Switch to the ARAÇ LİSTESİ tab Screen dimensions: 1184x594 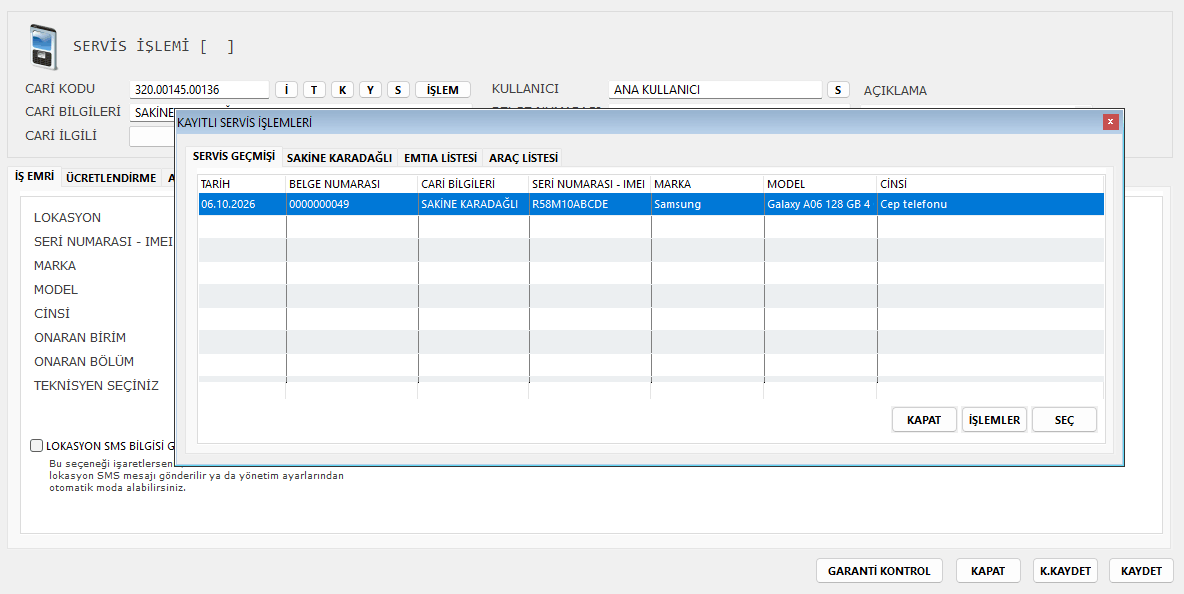[523, 158]
